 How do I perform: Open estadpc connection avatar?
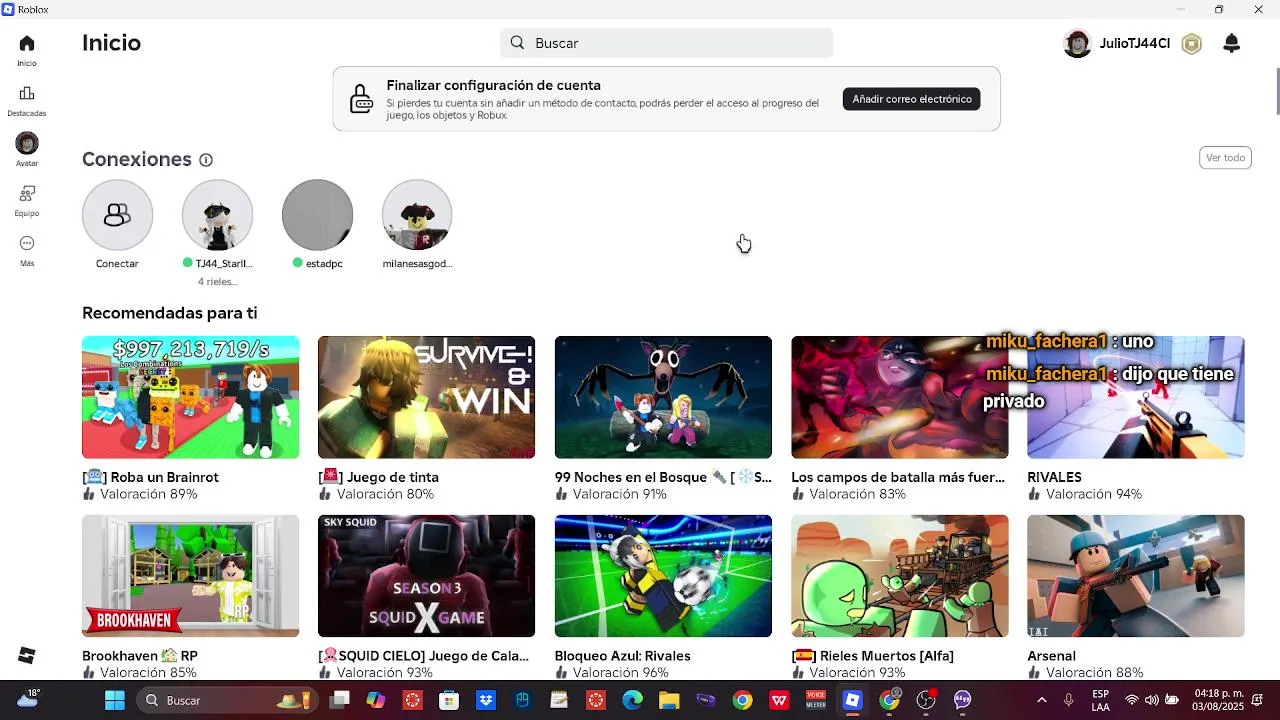[317, 215]
